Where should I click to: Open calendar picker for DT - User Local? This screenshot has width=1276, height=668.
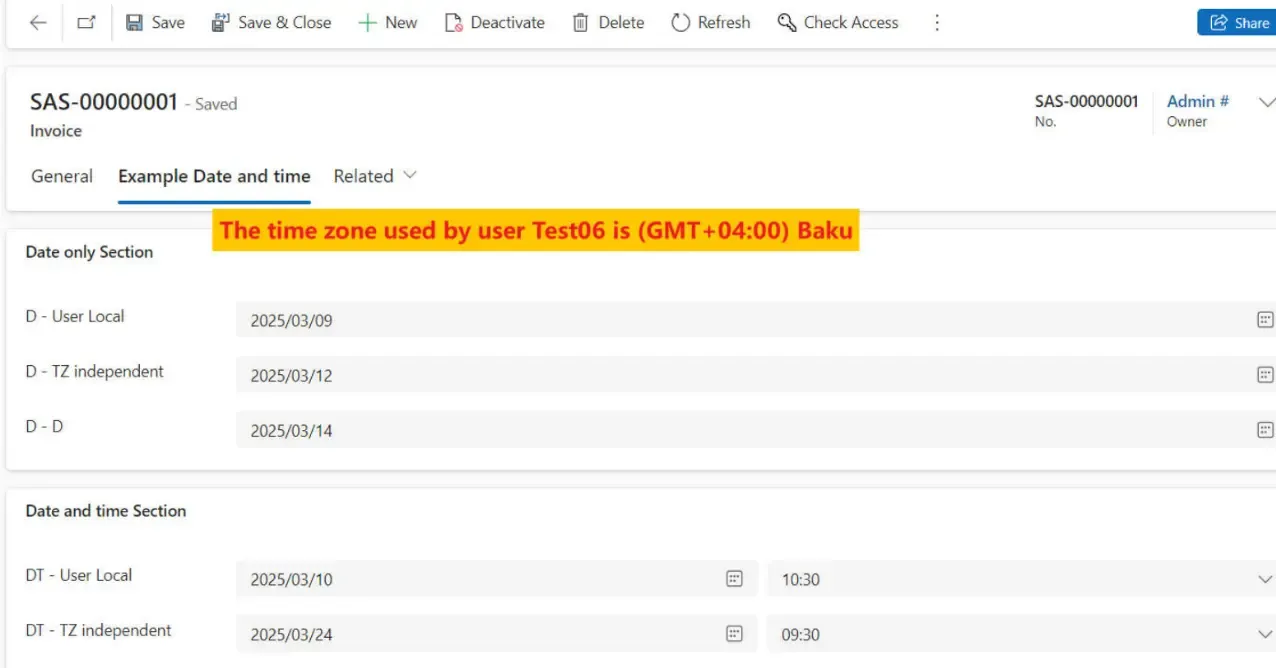click(x=734, y=579)
